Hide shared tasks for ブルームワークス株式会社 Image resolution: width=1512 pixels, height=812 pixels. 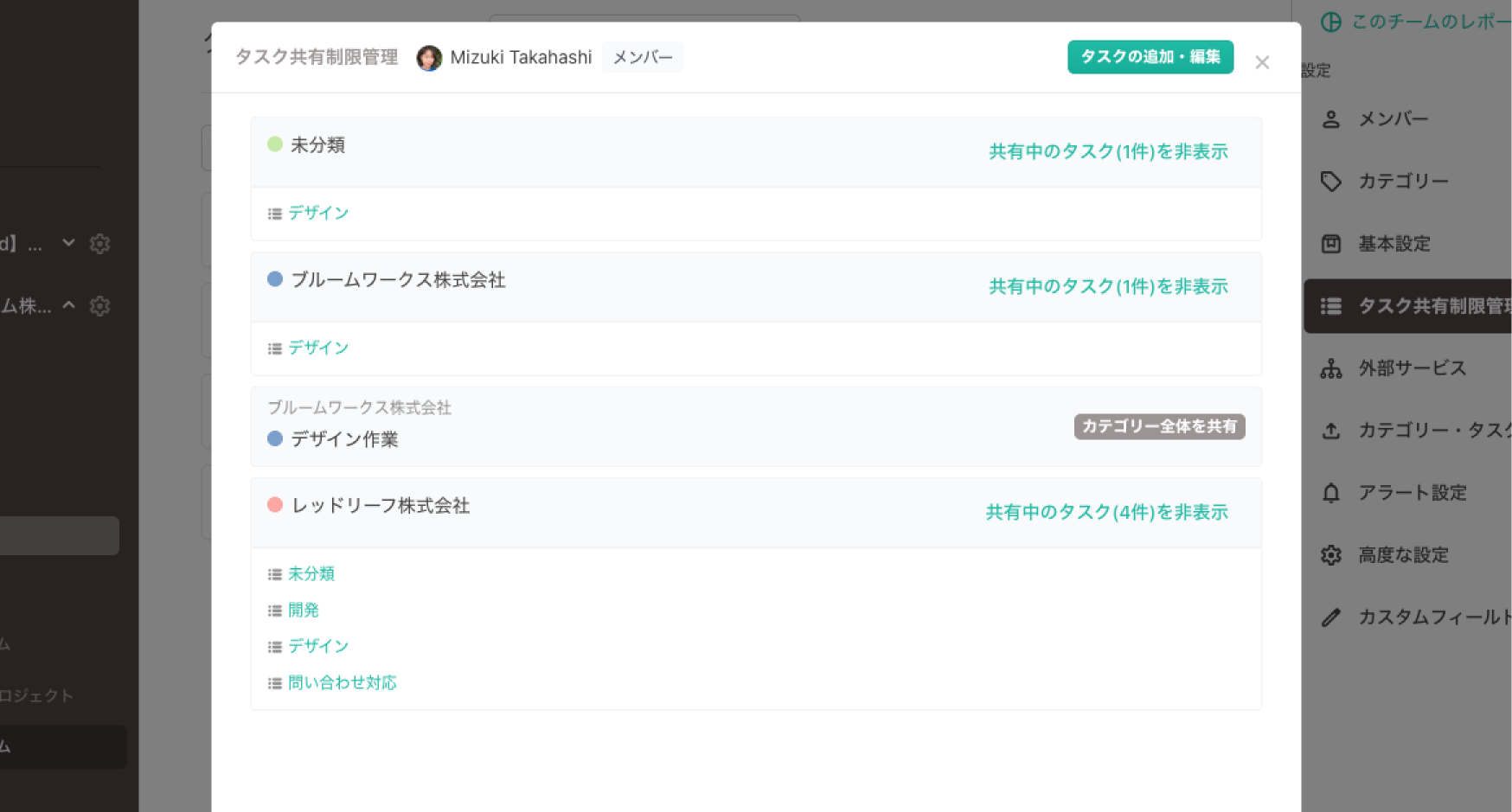tap(1107, 286)
